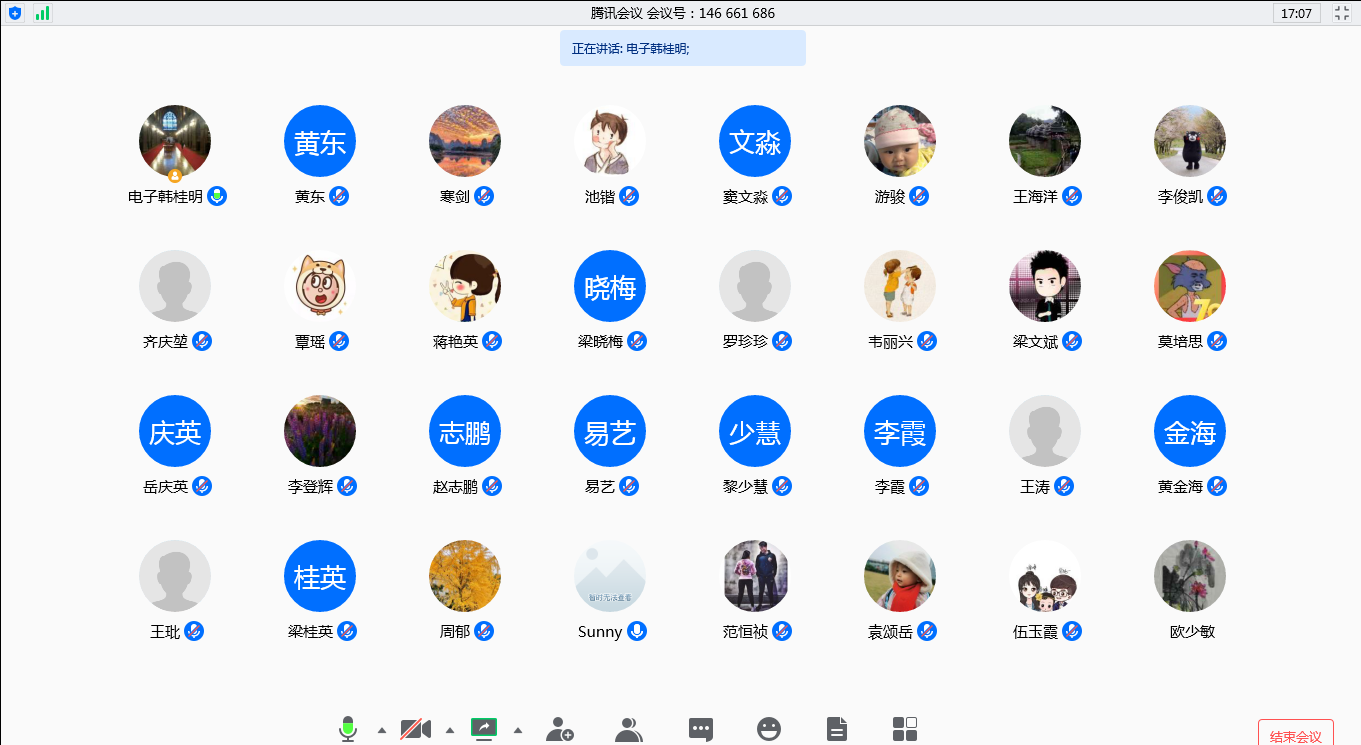This screenshot has width=1361, height=745.
Task: Open the participants list icon
Action: coord(629,730)
